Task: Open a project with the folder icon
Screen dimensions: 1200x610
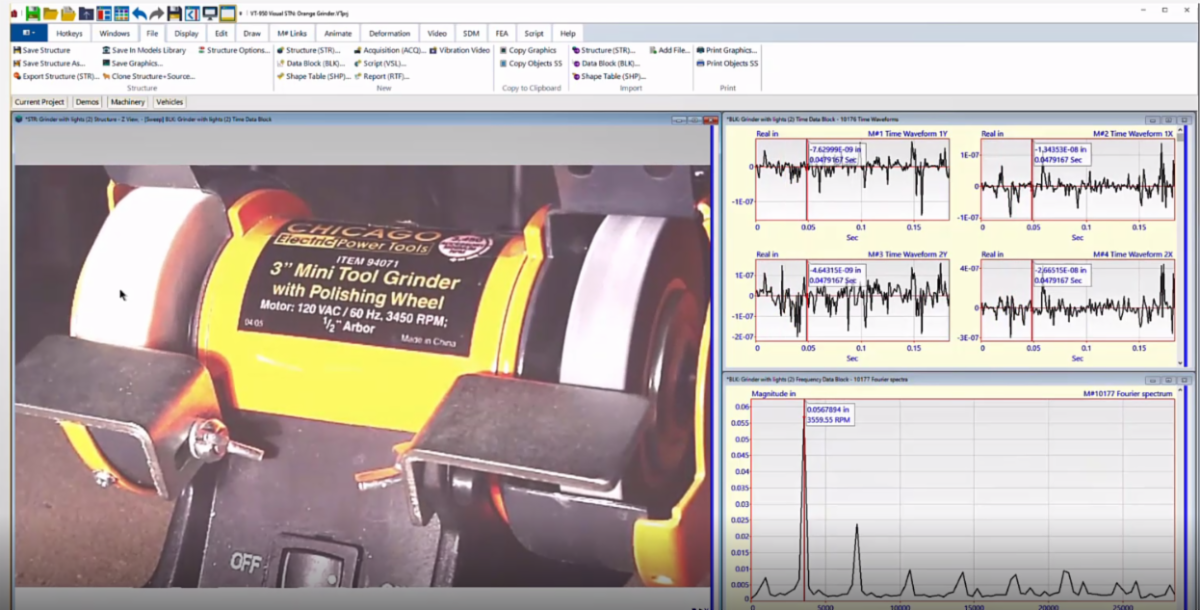Action: [x=48, y=11]
